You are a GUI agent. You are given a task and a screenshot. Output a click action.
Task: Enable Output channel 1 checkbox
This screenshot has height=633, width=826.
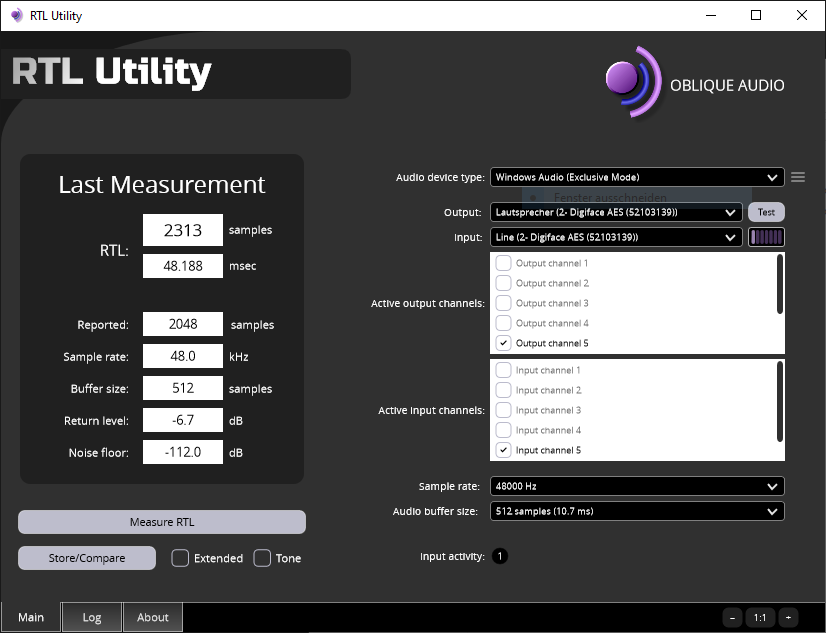503,263
